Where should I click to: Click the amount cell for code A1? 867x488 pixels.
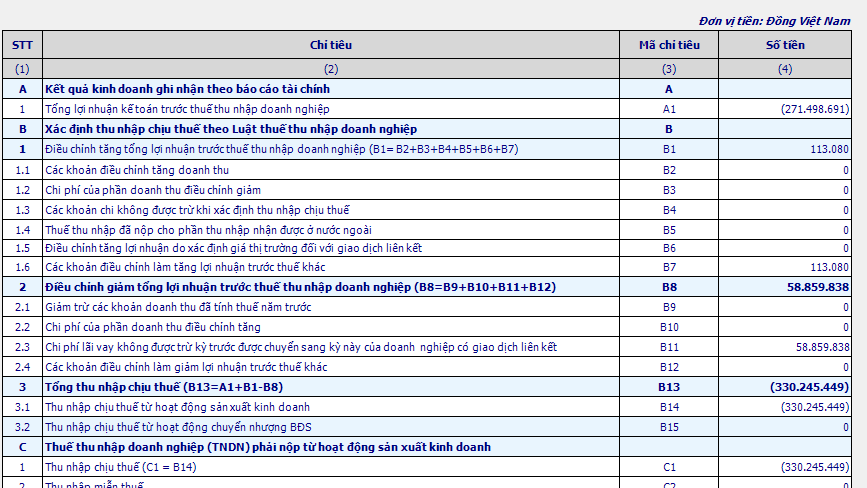pyautogui.click(x=785, y=109)
